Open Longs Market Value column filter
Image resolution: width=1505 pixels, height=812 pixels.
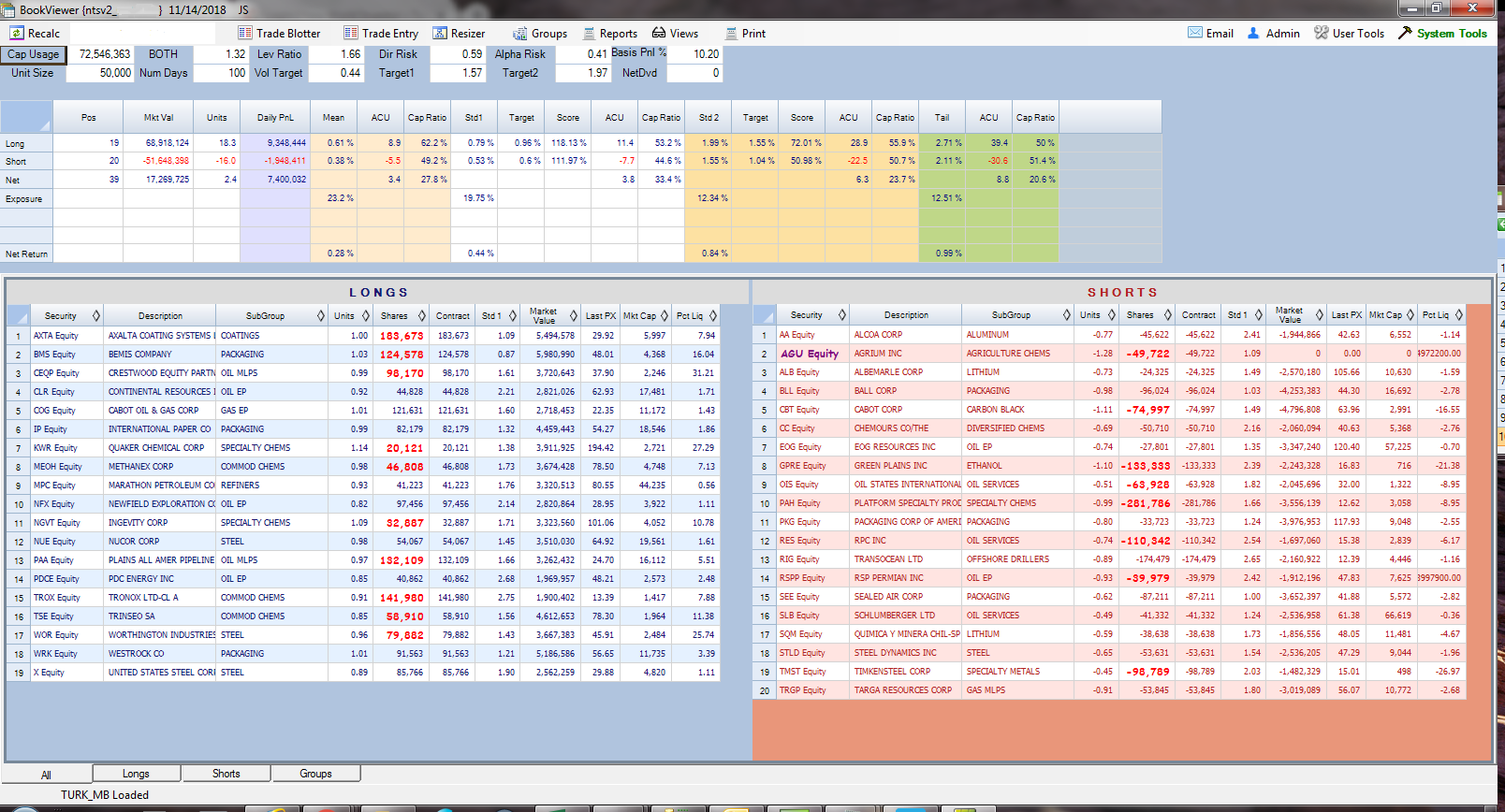pyautogui.click(x=573, y=316)
